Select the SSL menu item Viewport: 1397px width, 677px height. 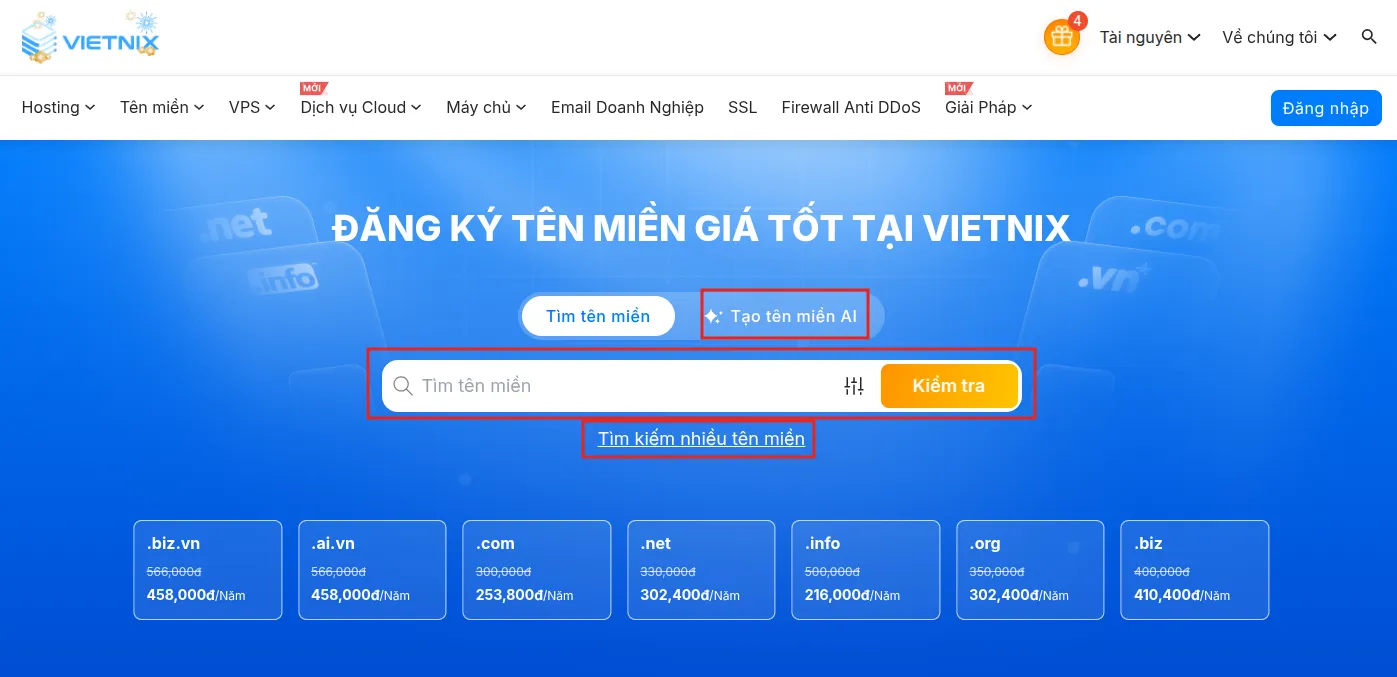(742, 107)
